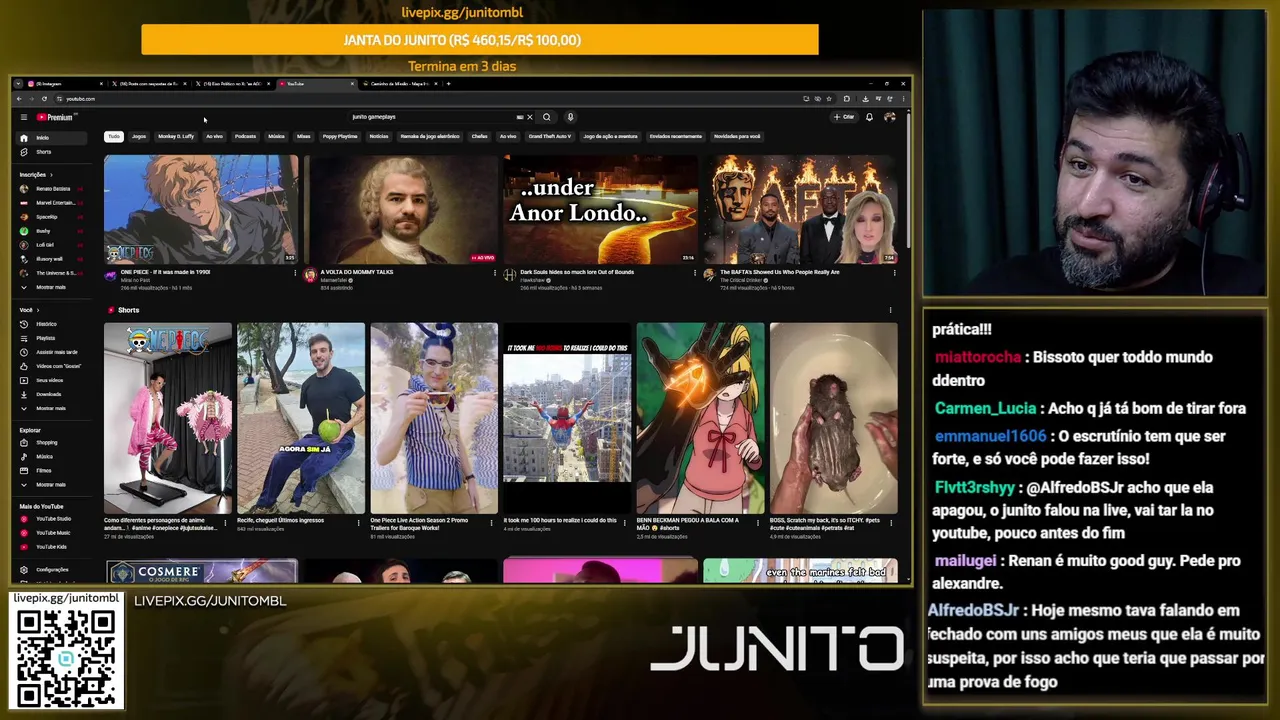Go back in the browser

tap(19, 99)
